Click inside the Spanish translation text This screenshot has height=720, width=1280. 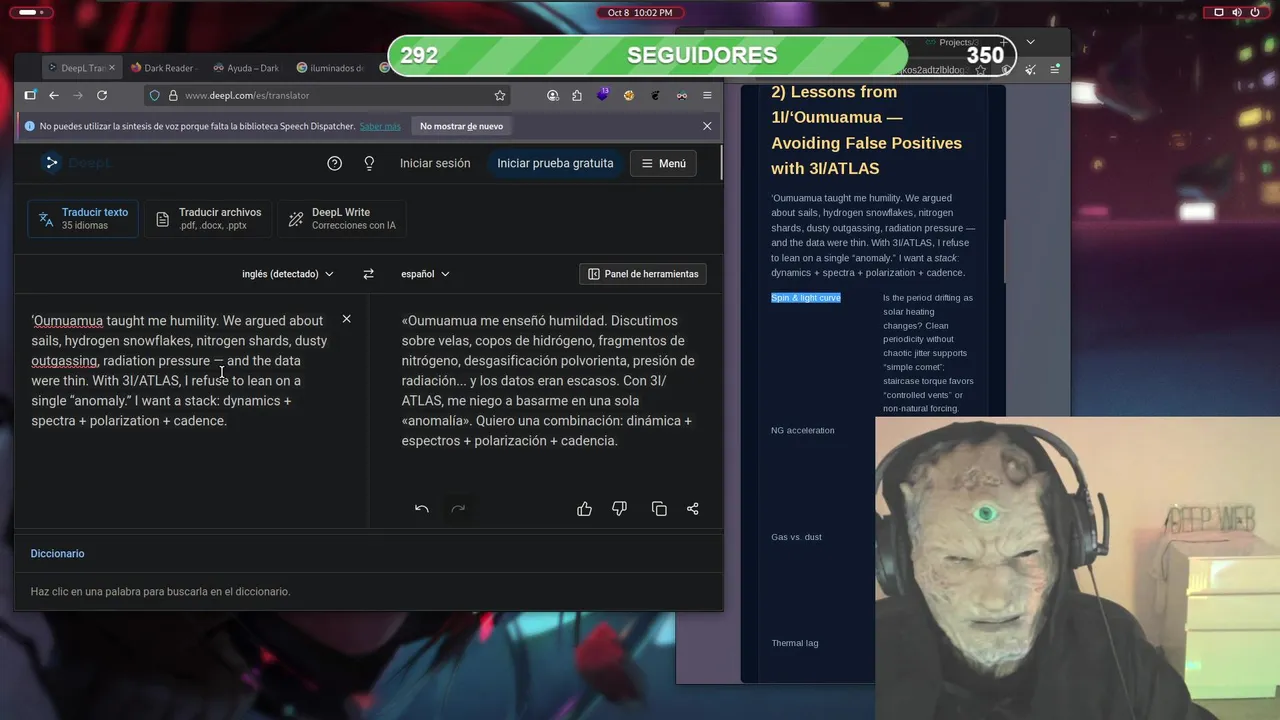(548, 381)
